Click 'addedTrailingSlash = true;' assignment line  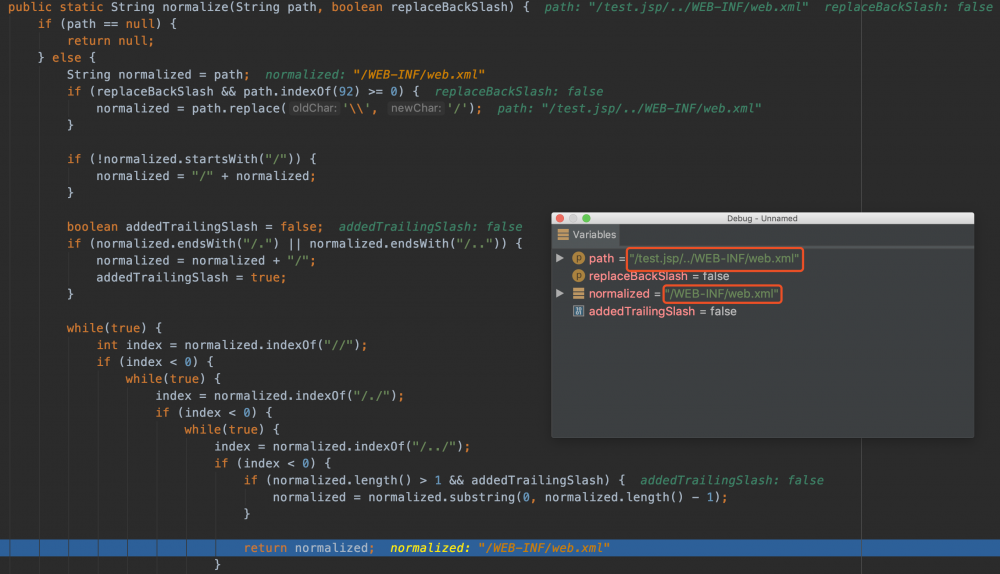(191, 277)
